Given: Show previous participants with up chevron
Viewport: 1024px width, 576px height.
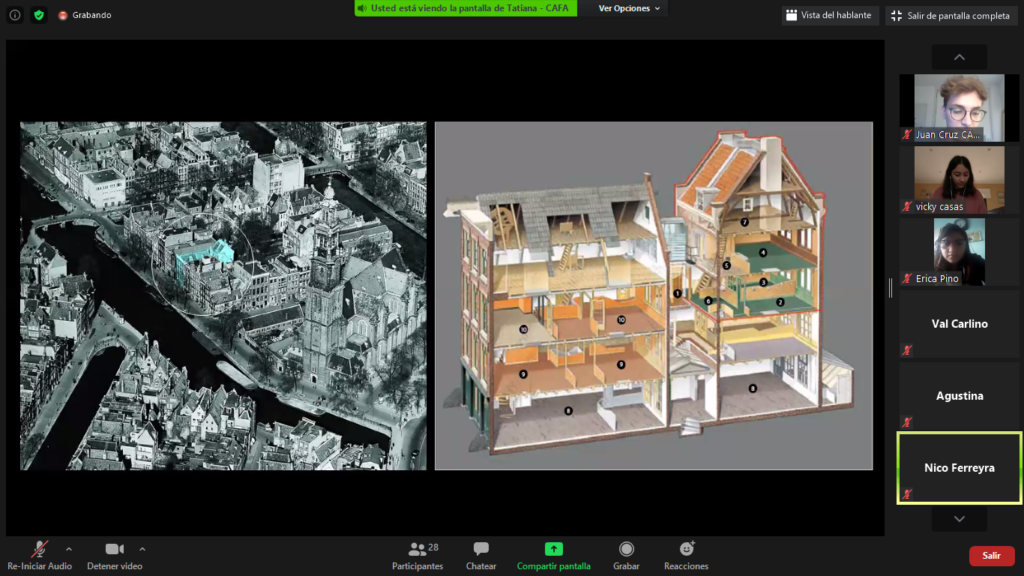Looking at the screenshot, I should [x=959, y=57].
